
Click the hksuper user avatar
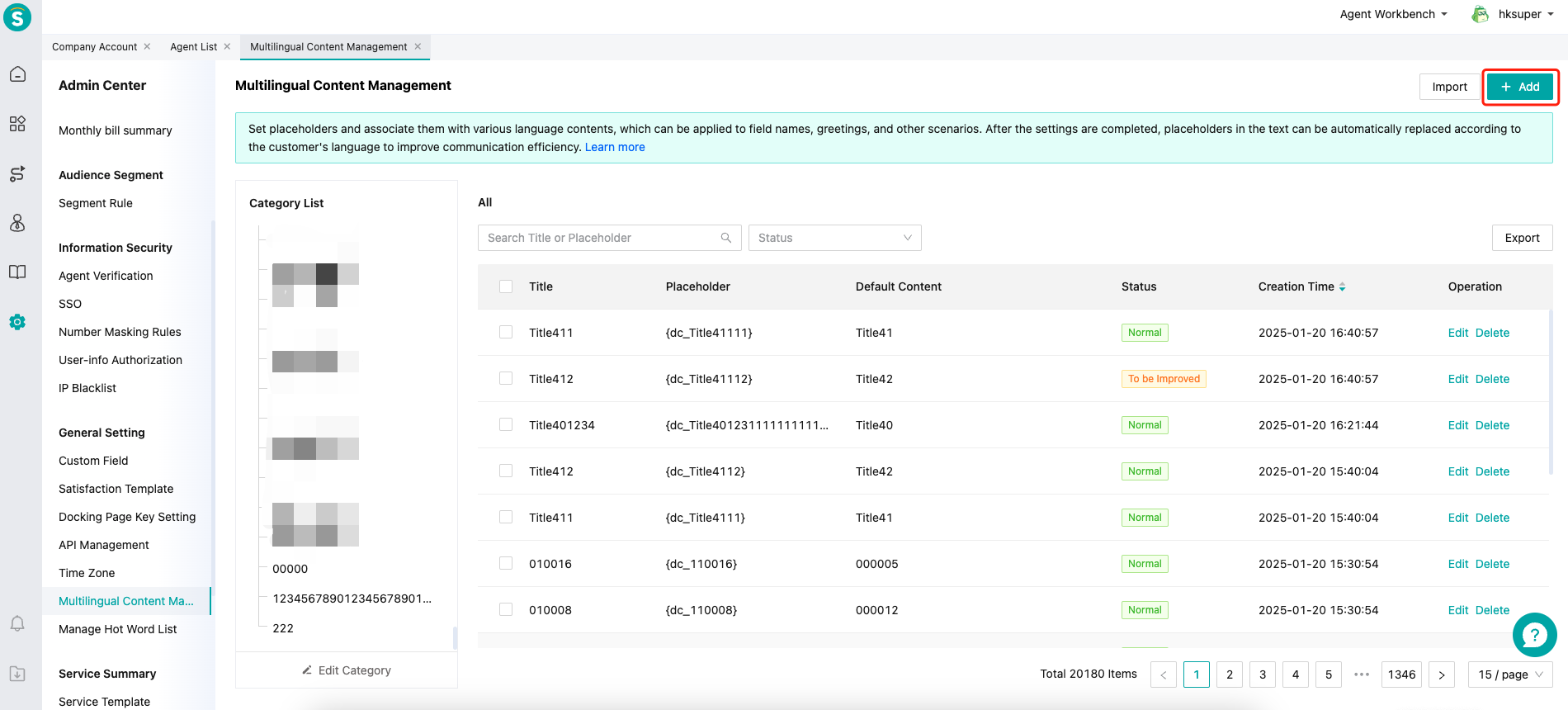(1481, 14)
